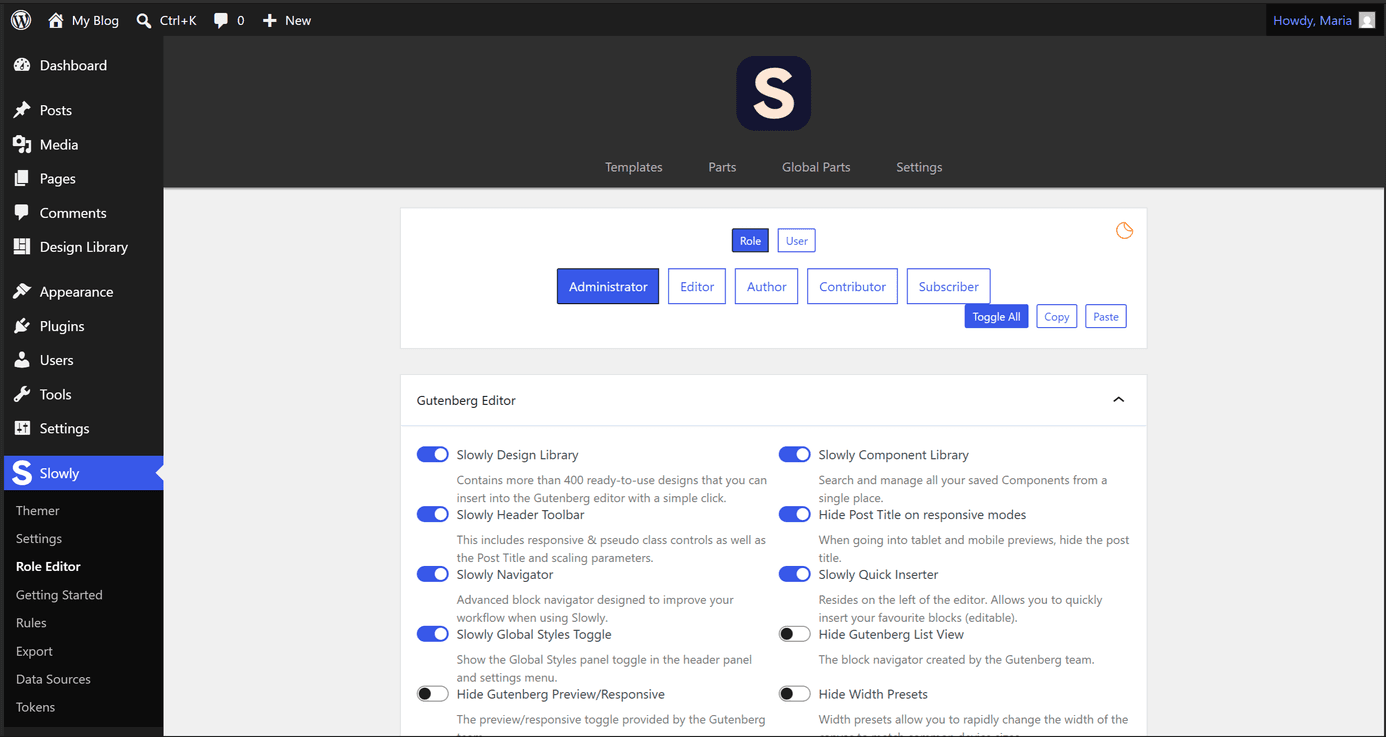Click the Dashboard gauge icon

click(22, 65)
